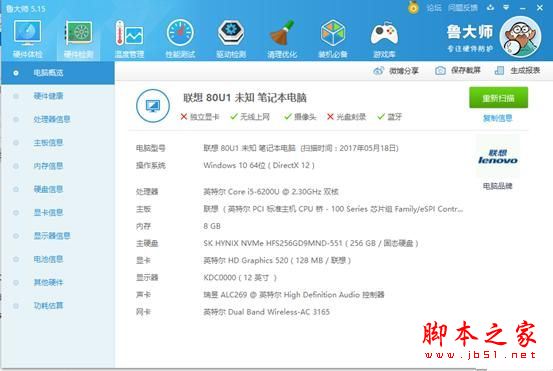Click the 主板 motherboard value with 100 Series
The width and height of the screenshot is (553, 371).
pos(333,209)
